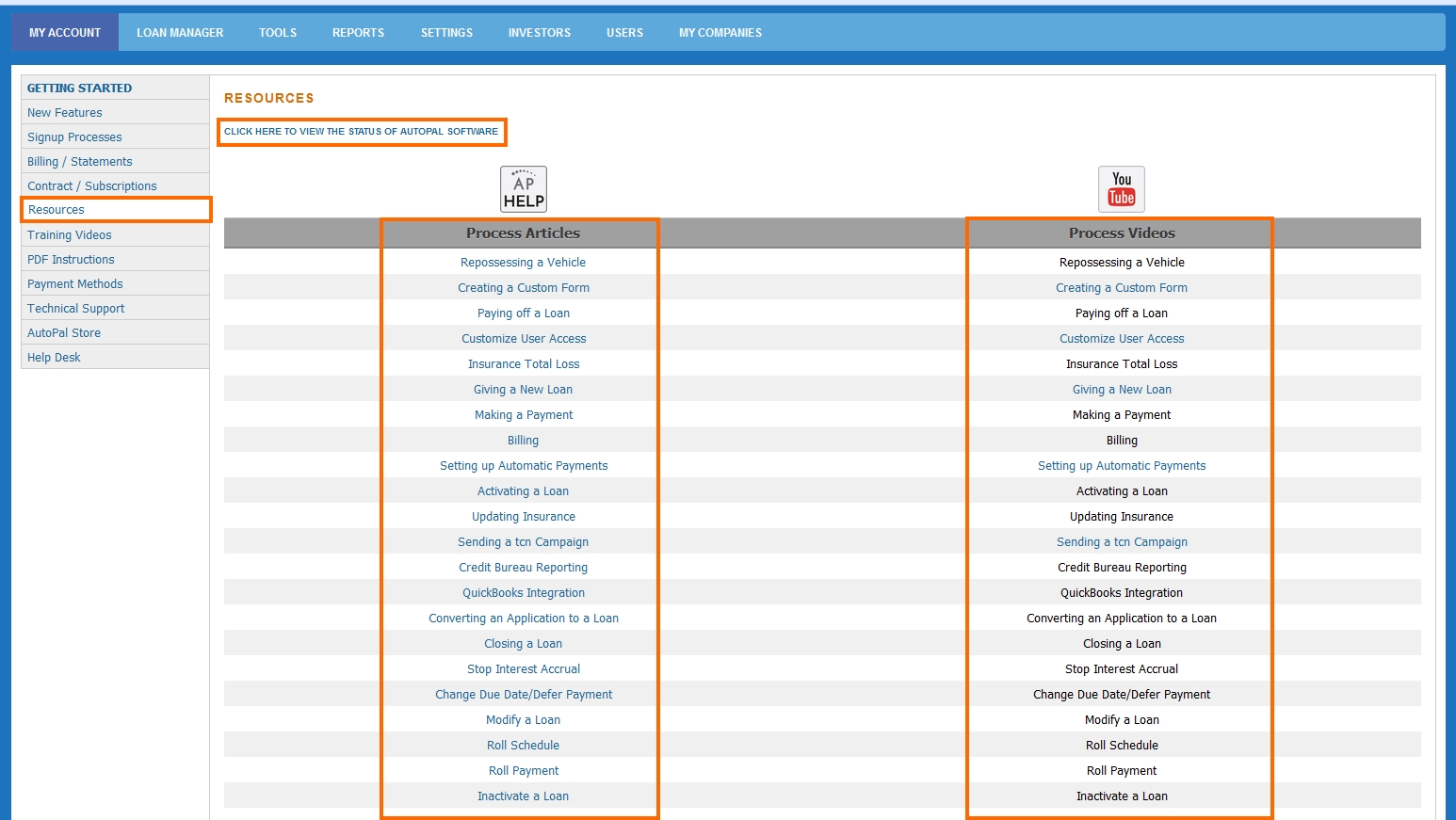This screenshot has height=820, width=1456.
Task: Click Getting Started sidebar heading
Action: 79,88
